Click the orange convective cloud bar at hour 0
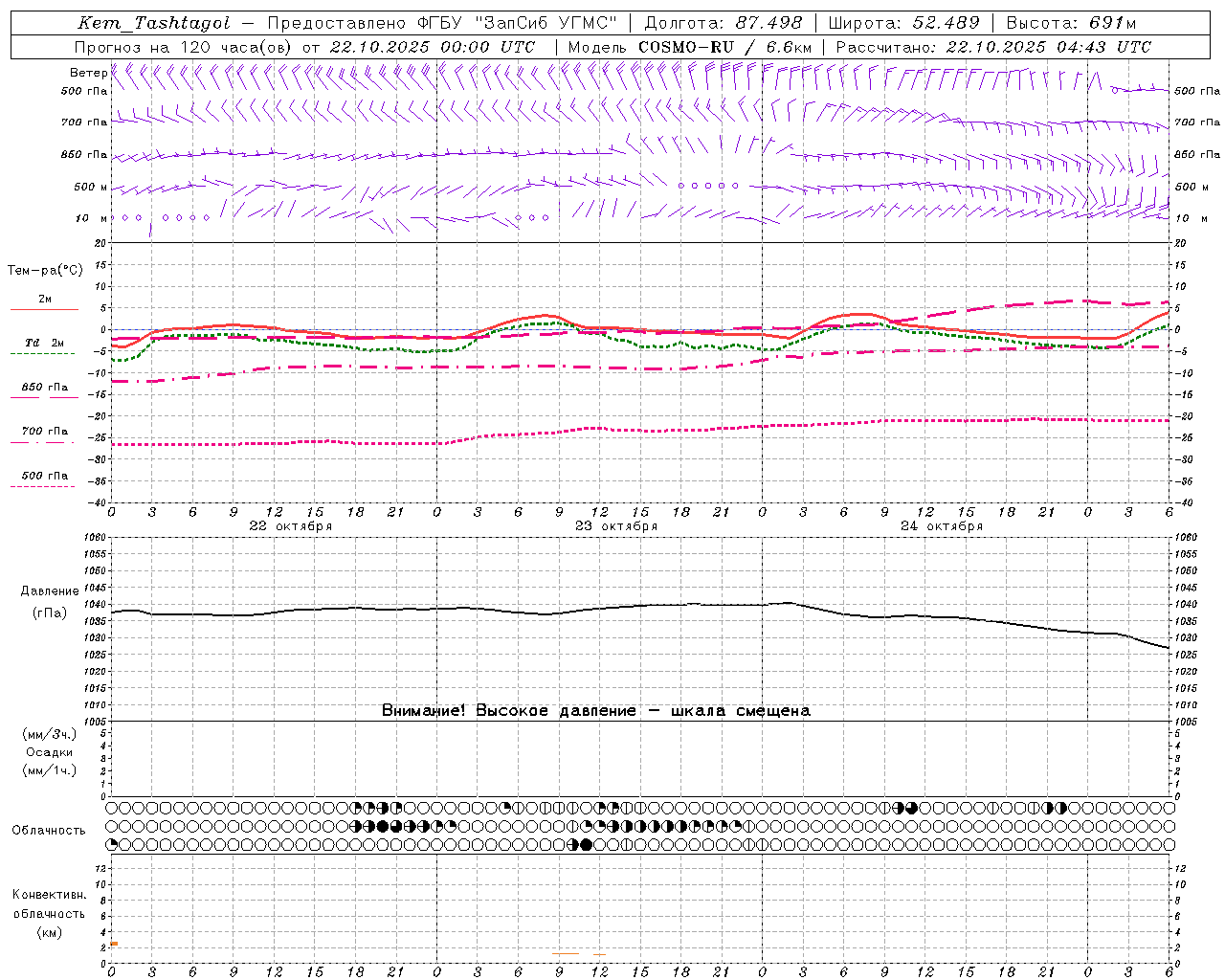The image size is (1225, 980). pyautogui.click(x=114, y=944)
